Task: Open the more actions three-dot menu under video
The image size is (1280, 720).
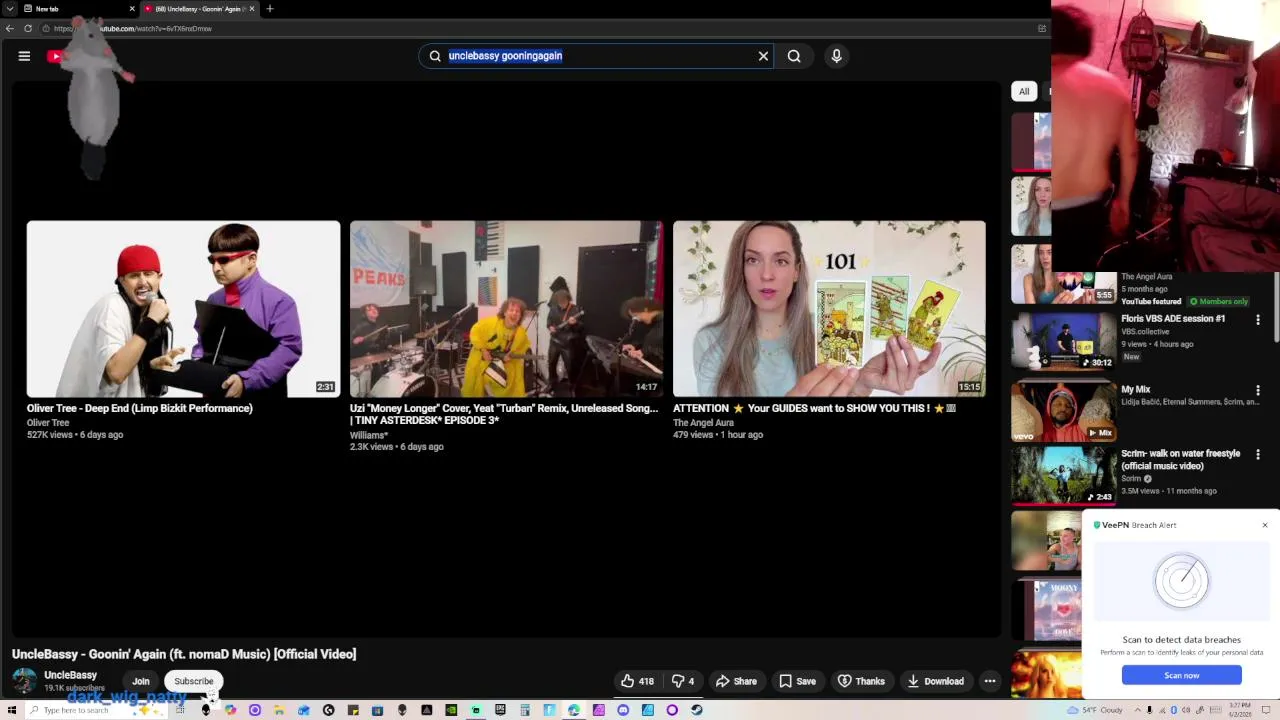Action: [990, 681]
